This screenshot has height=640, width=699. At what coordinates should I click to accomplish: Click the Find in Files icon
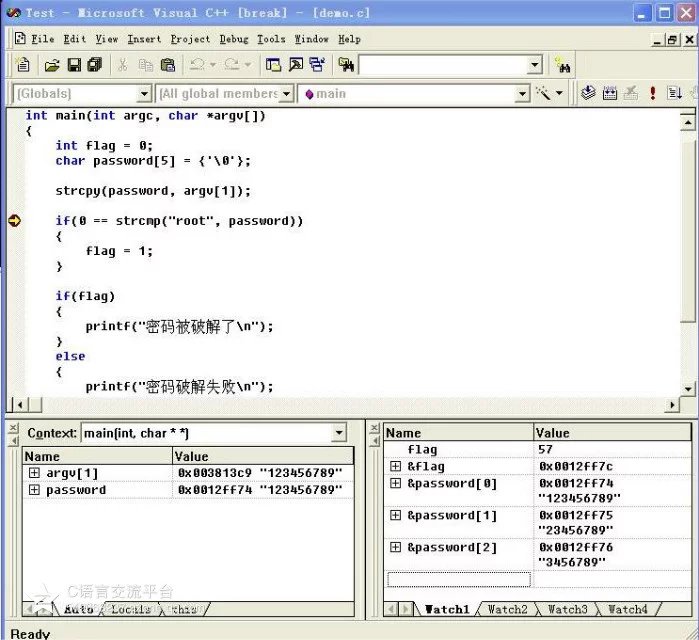pos(346,65)
